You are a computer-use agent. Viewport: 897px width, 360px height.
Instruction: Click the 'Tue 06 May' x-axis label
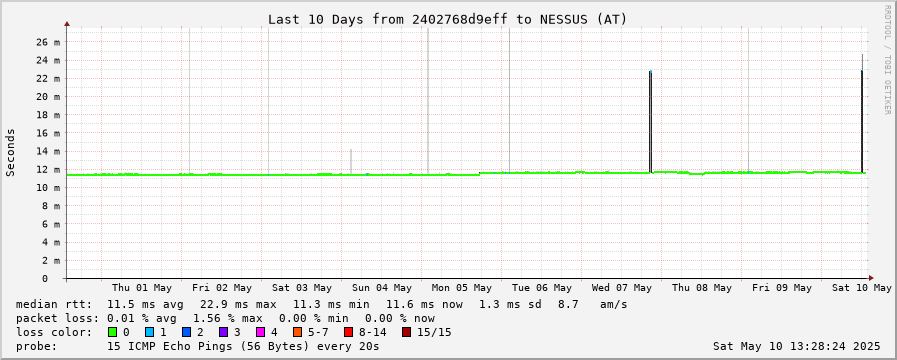[542, 288]
